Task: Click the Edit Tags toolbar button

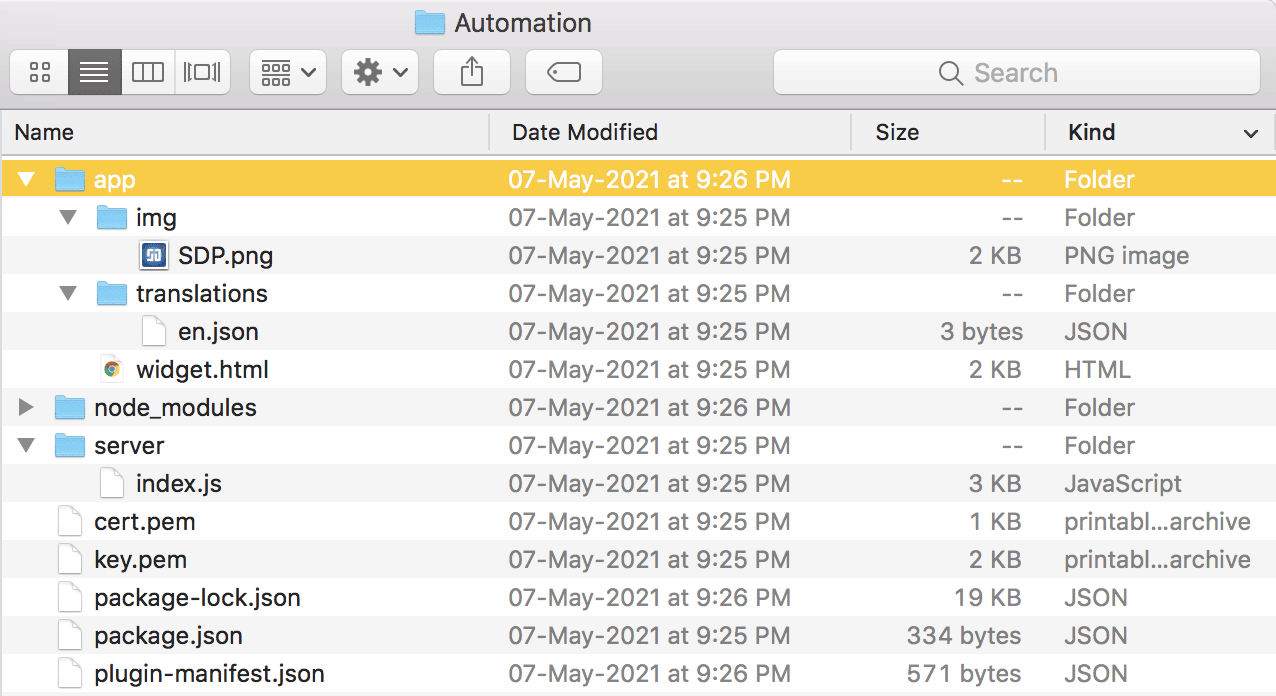Action: pyautogui.click(x=564, y=73)
